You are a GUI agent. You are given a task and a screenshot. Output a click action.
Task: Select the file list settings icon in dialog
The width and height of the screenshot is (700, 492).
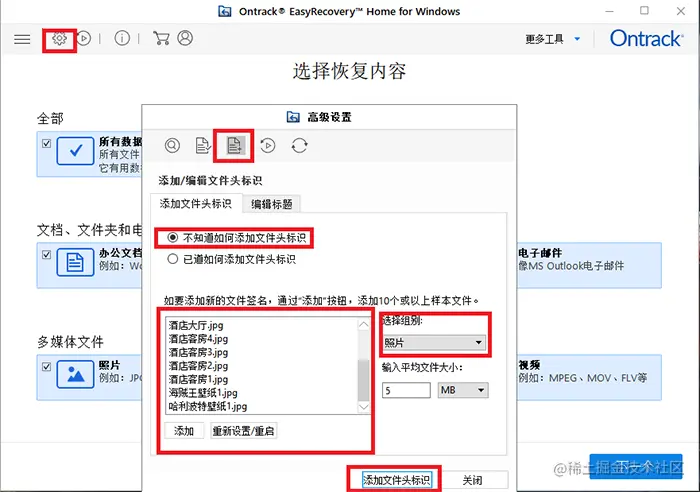[x=203, y=146]
